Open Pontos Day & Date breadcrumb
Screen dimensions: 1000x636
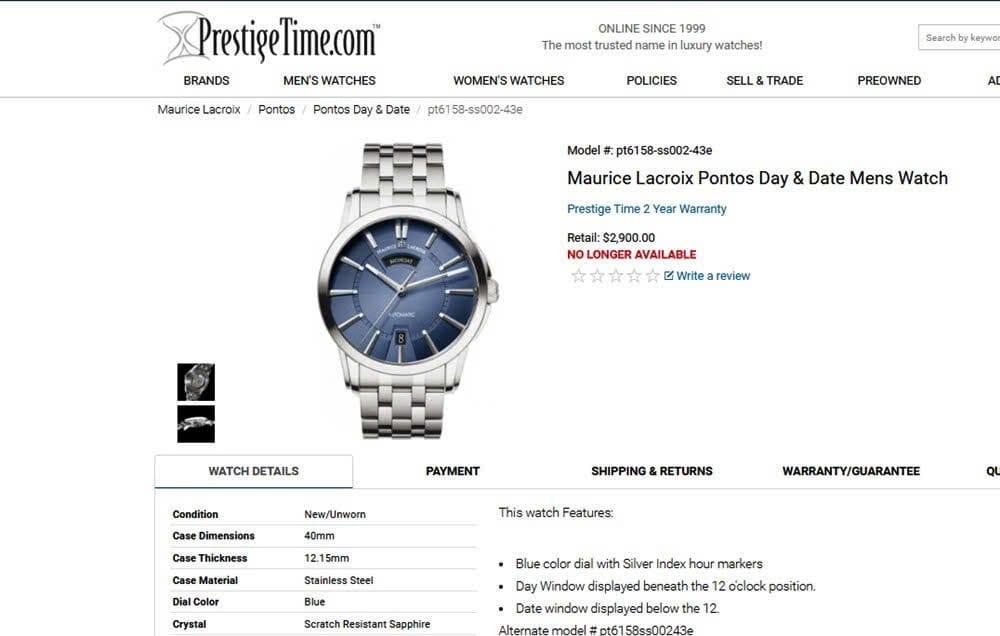pos(361,110)
